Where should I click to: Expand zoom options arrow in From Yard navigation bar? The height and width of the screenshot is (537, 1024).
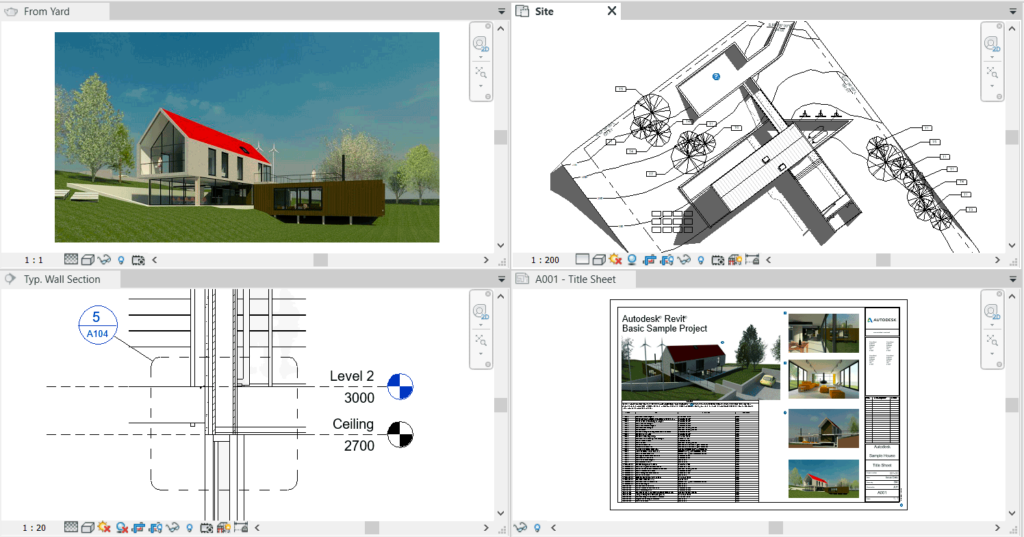481,86
